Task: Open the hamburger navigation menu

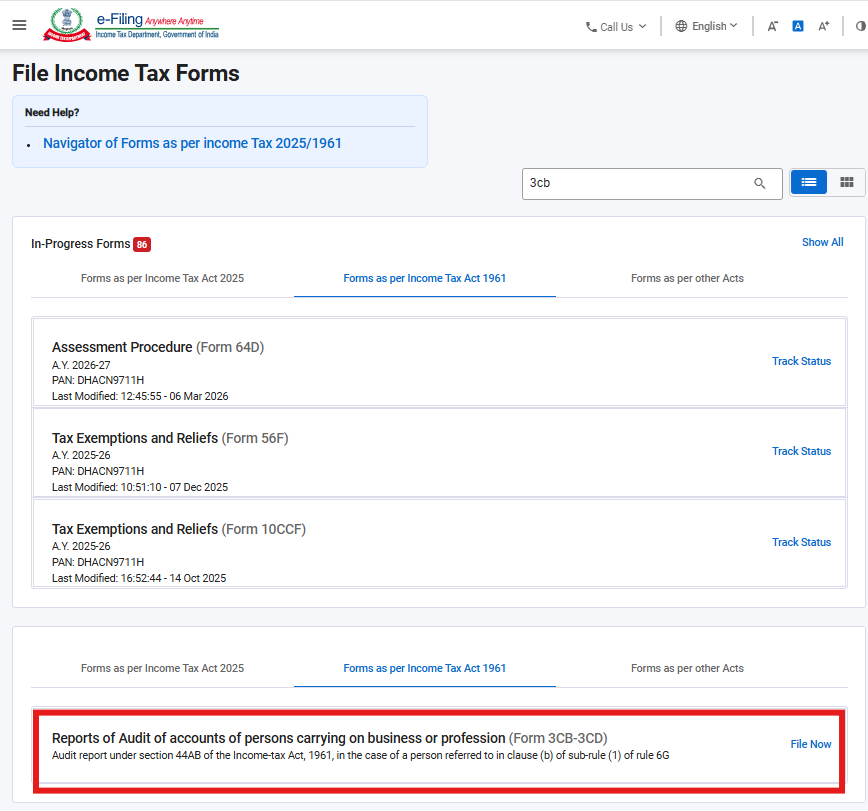Action: click(x=19, y=25)
